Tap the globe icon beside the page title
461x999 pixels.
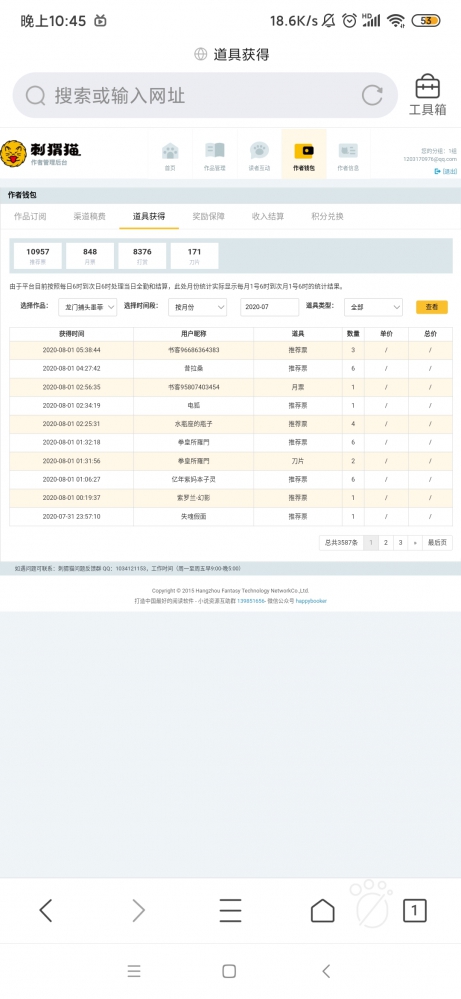201,55
